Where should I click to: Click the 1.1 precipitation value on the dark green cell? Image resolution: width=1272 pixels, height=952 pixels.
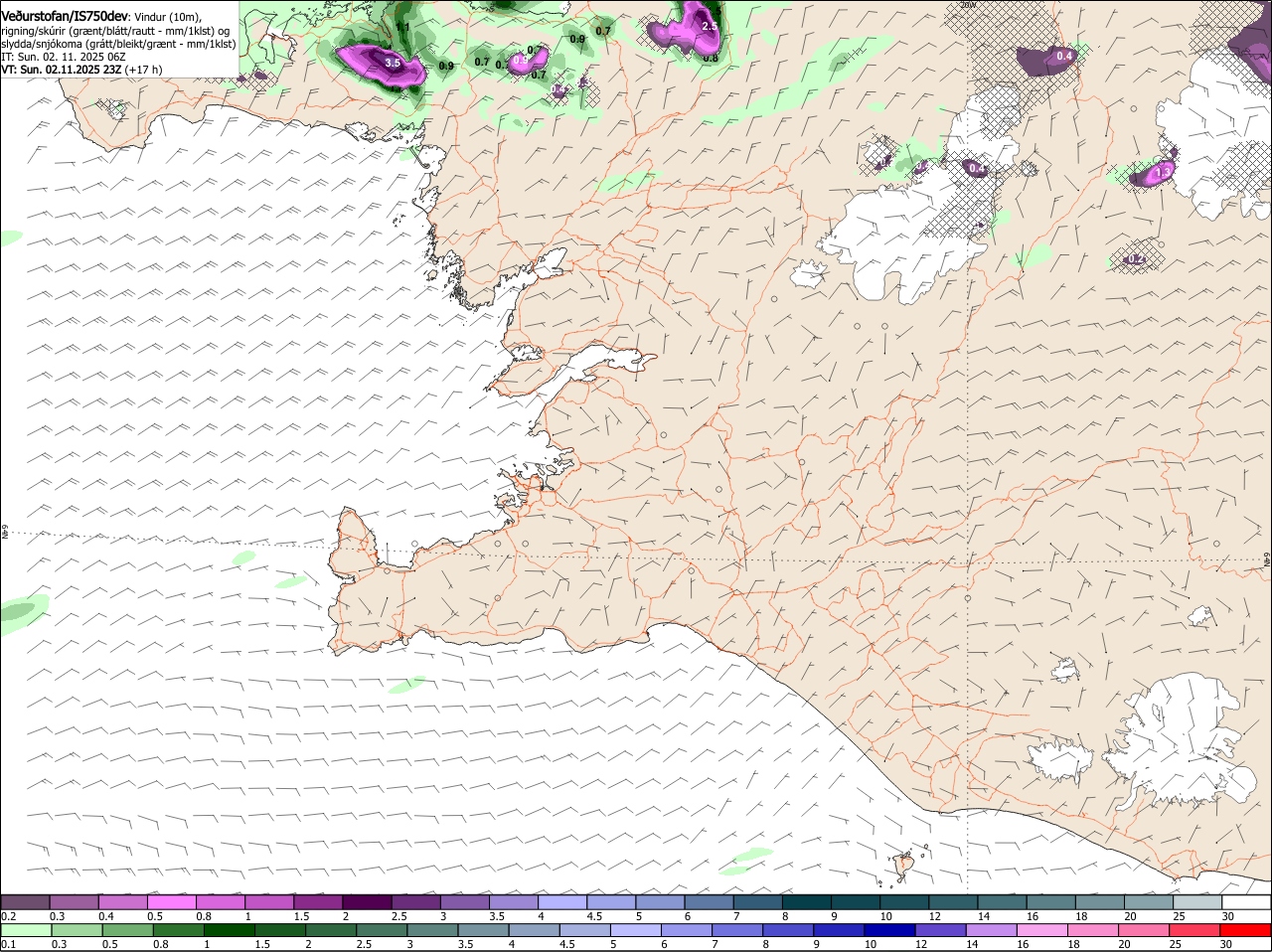coord(402,27)
